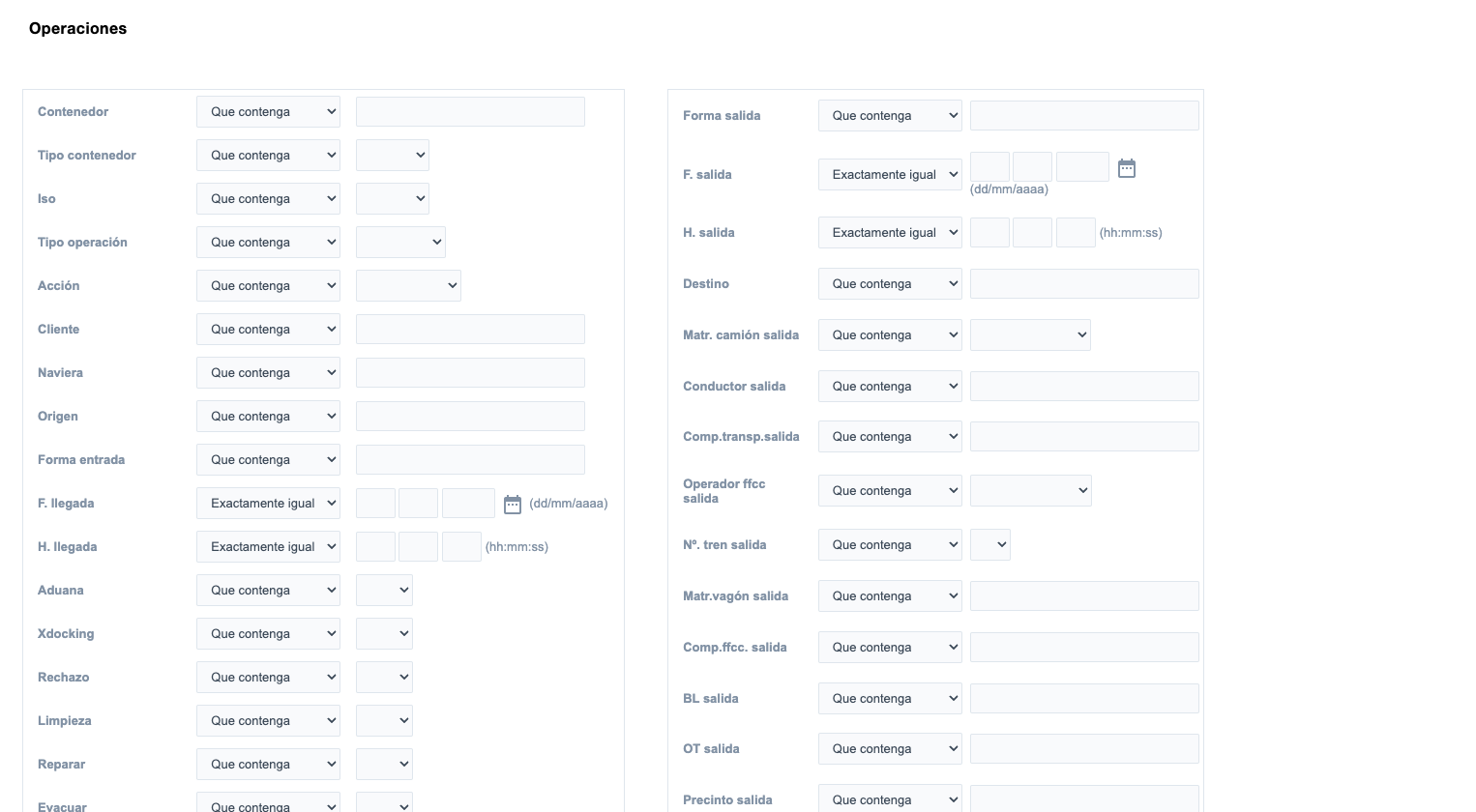The height and width of the screenshot is (812, 1476).
Task: Open the F. llegada calendar picker icon
Action: (x=513, y=504)
